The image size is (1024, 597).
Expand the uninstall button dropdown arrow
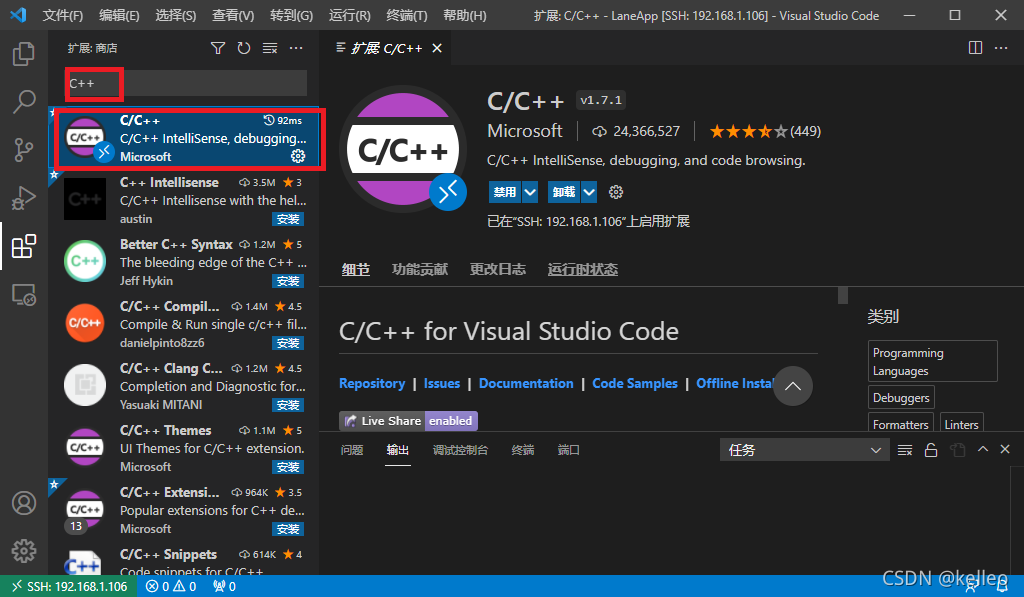tap(589, 192)
